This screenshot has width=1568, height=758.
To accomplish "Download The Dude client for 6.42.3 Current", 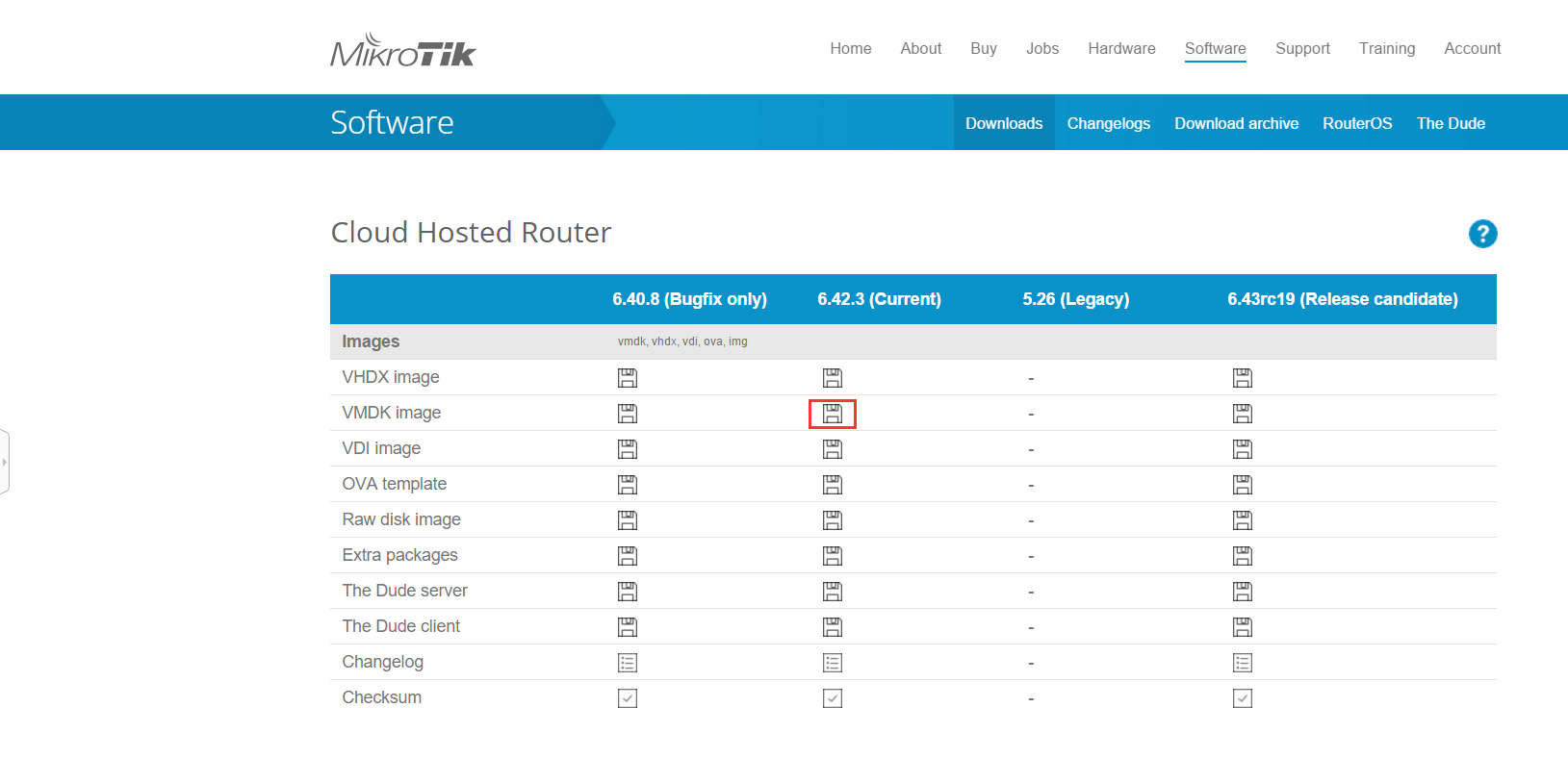I will pyautogui.click(x=833, y=627).
